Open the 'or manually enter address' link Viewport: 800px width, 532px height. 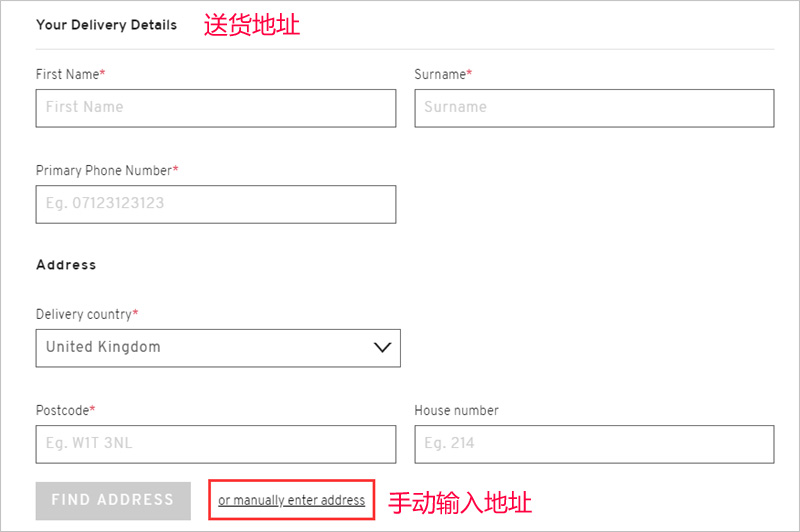coord(291,500)
